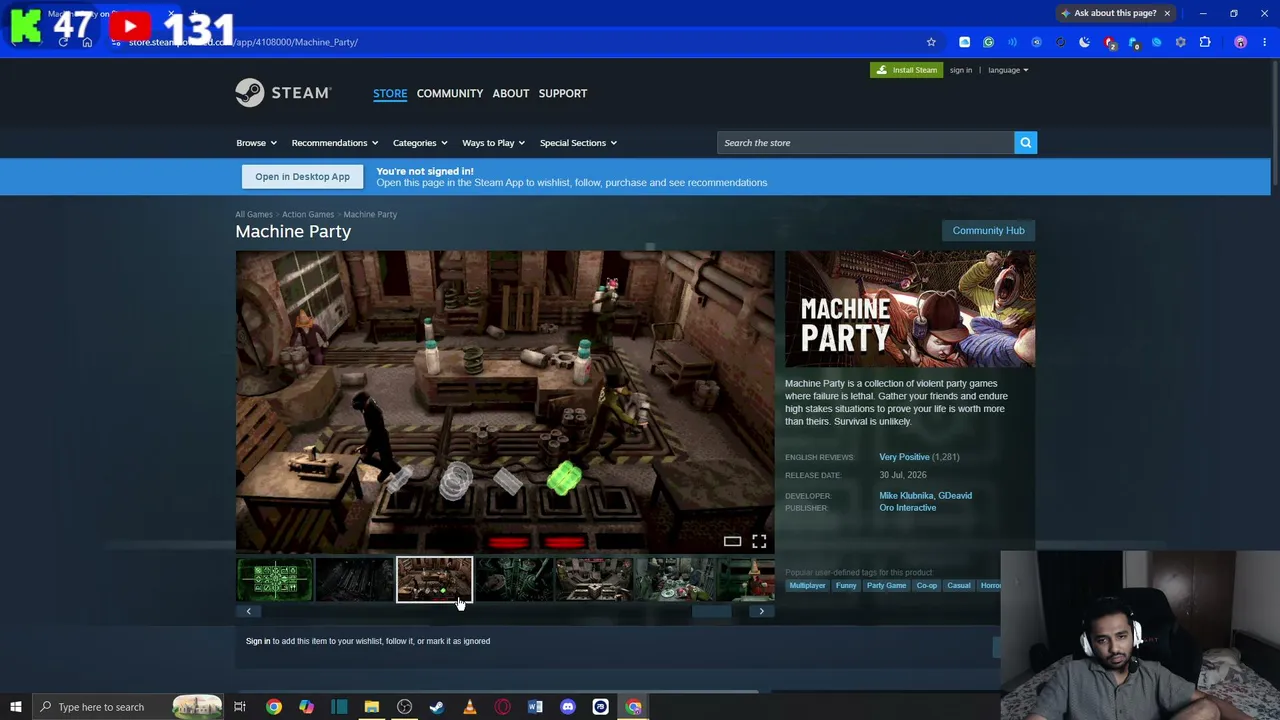
Task: Click the 'Machine Party' breadcrumb link
Action: (370, 214)
